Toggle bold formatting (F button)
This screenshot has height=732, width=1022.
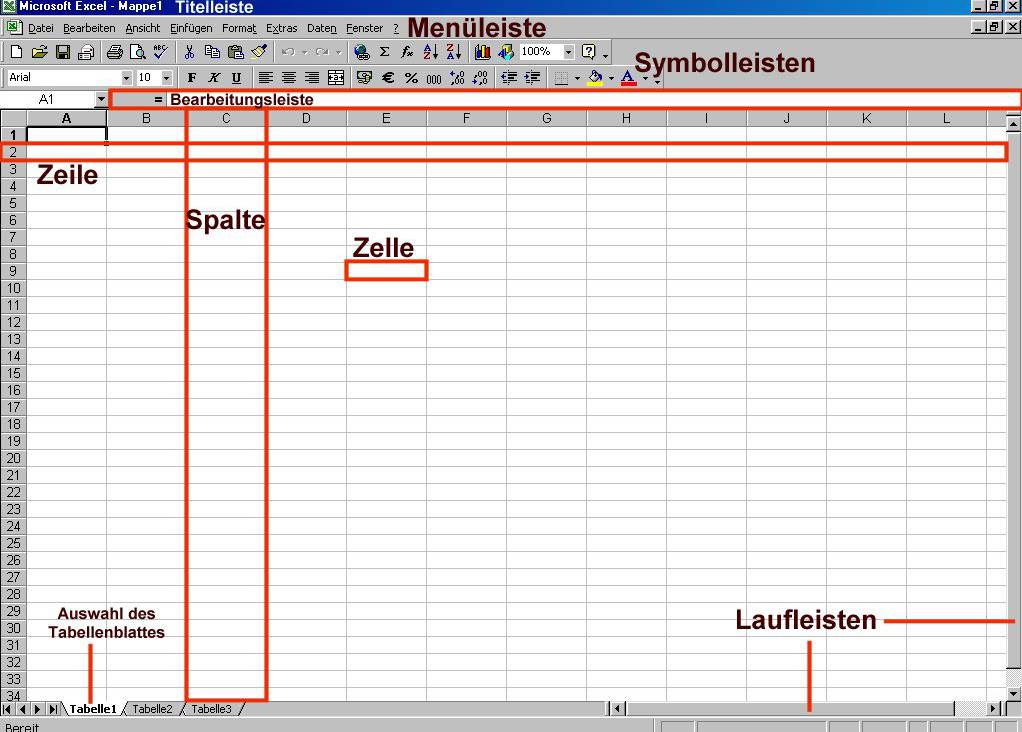tap(191, 78)
